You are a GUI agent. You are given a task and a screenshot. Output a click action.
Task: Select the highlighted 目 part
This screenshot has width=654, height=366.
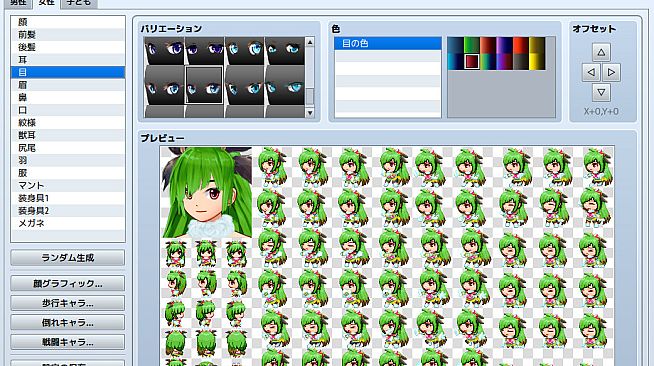point(68,72)
